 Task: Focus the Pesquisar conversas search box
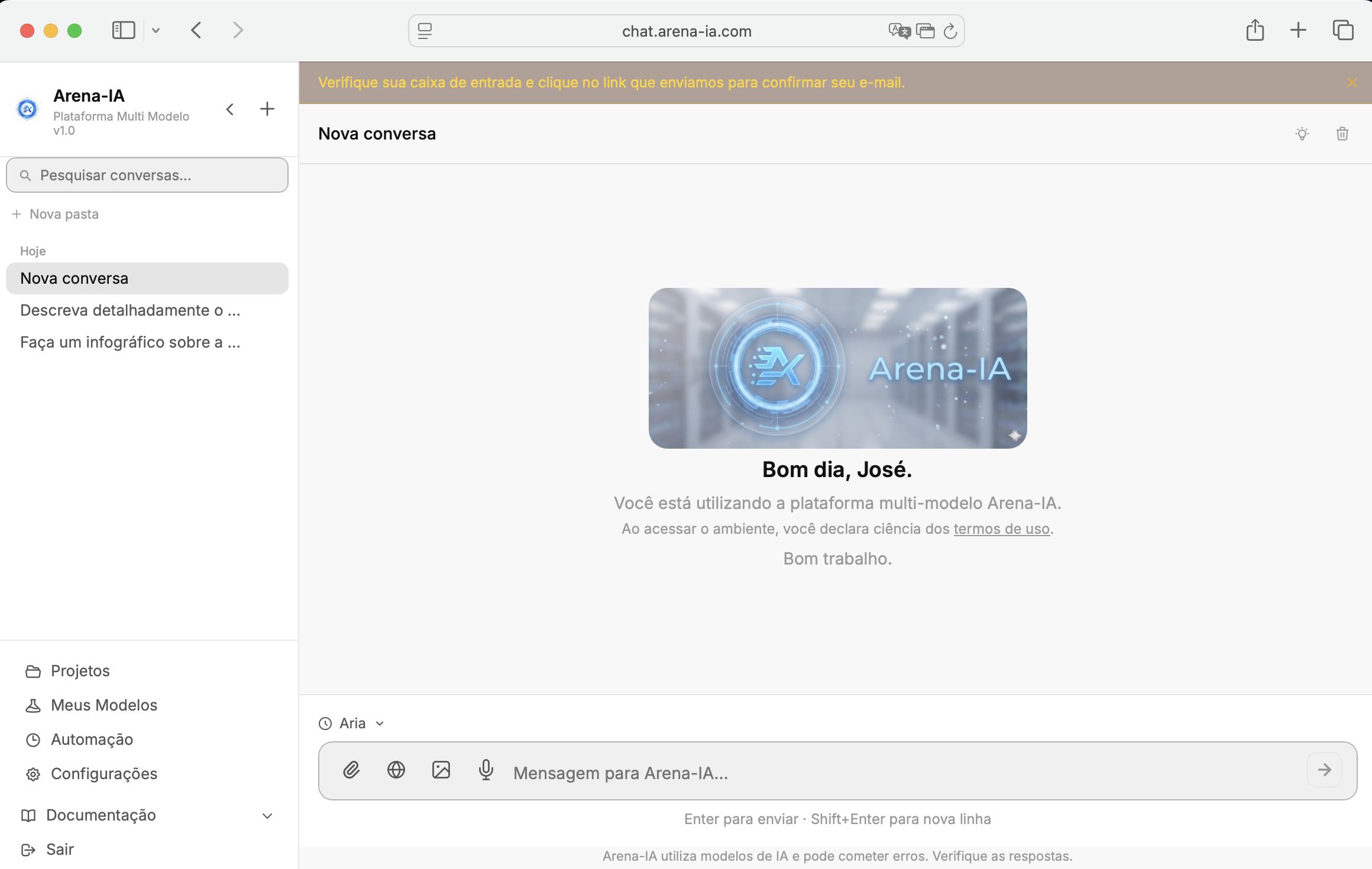coord(147,175)
